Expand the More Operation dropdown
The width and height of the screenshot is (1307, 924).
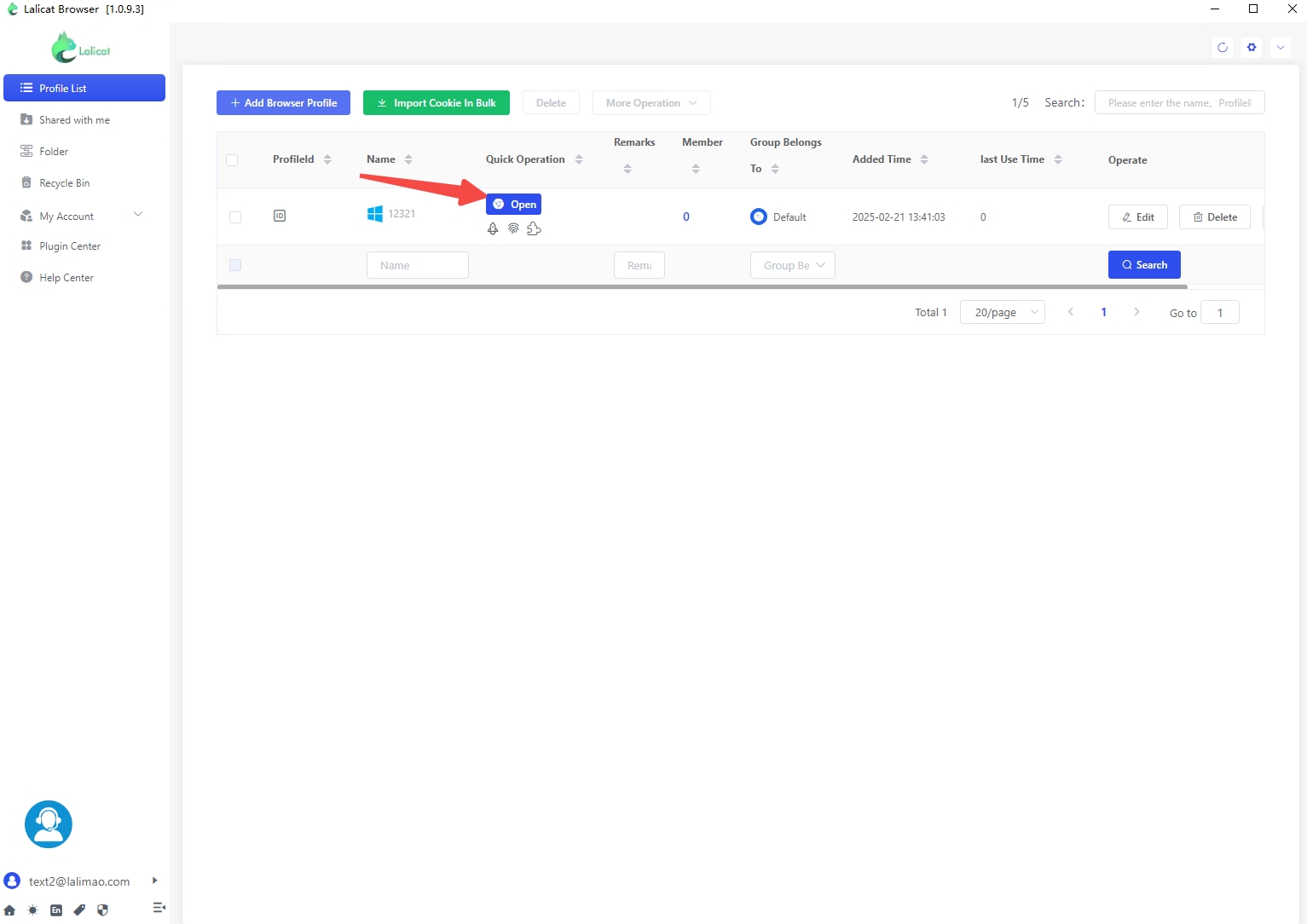click(651, 103)
